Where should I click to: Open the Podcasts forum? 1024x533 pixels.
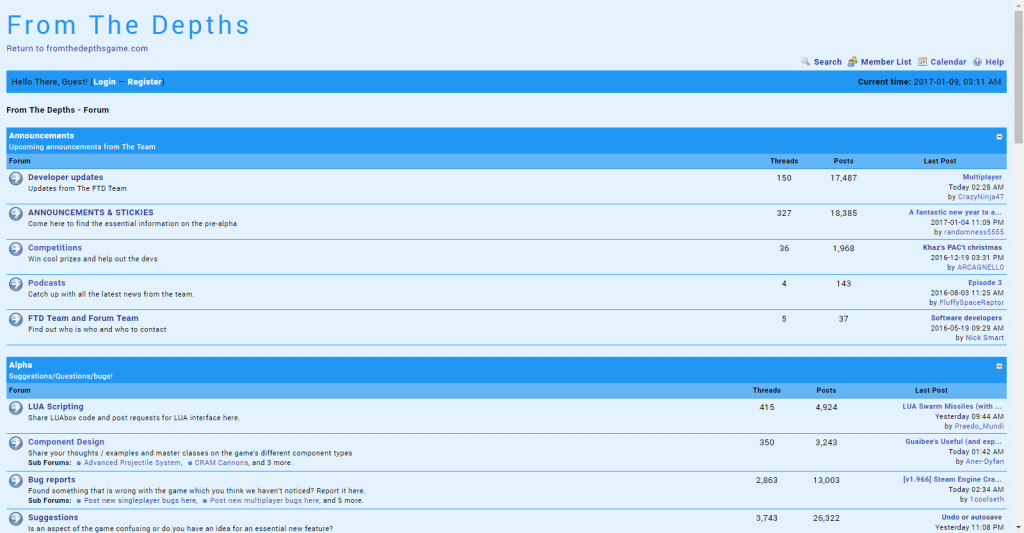pyautogui.click(x=46, y=283)
